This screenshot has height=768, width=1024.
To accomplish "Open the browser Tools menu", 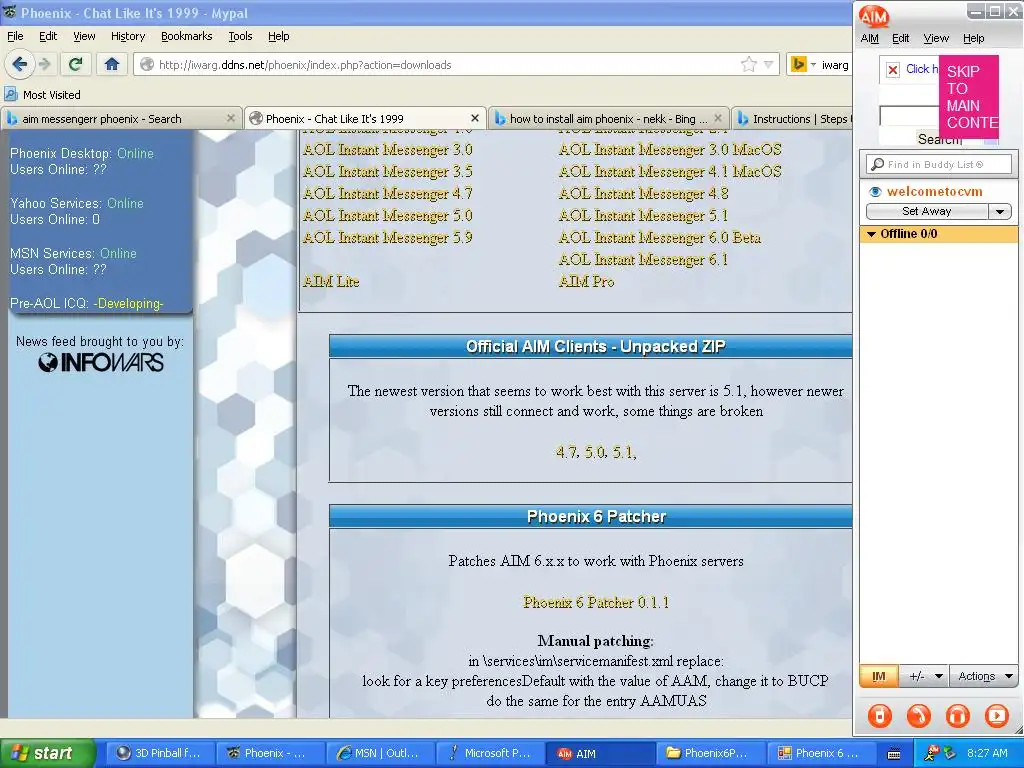I will click(x=240, y=37).
